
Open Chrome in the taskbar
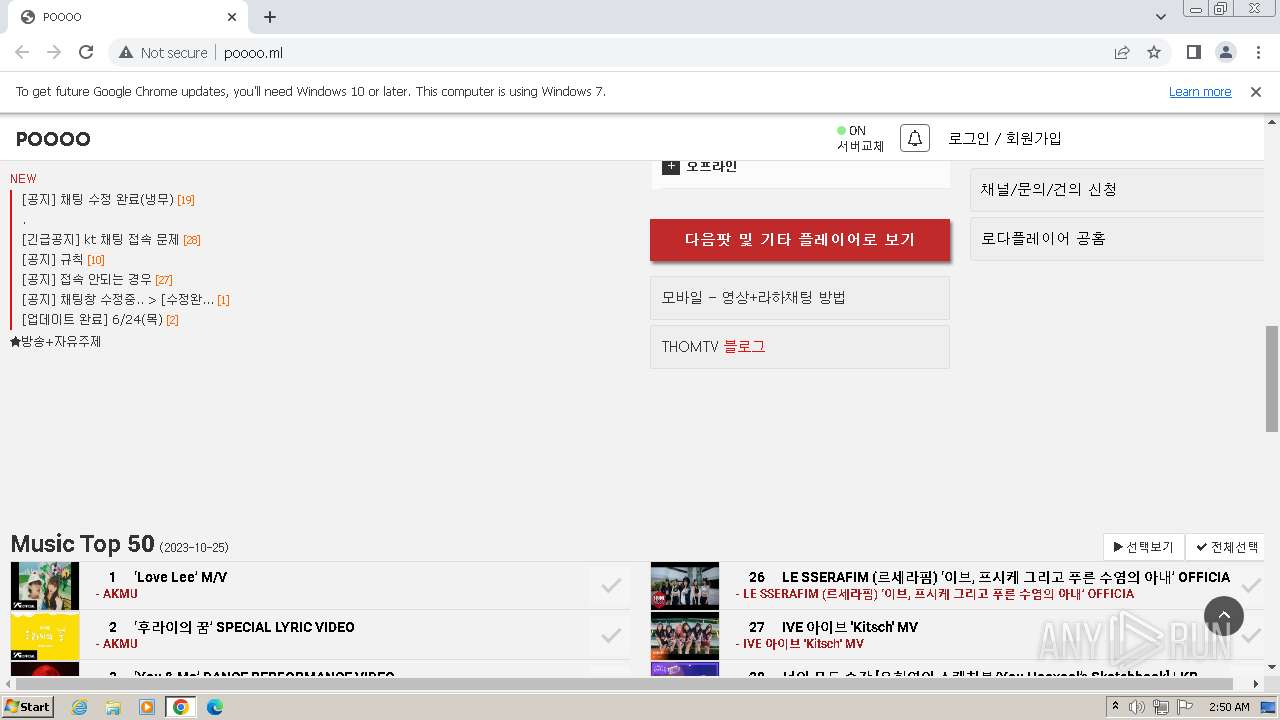181,707
